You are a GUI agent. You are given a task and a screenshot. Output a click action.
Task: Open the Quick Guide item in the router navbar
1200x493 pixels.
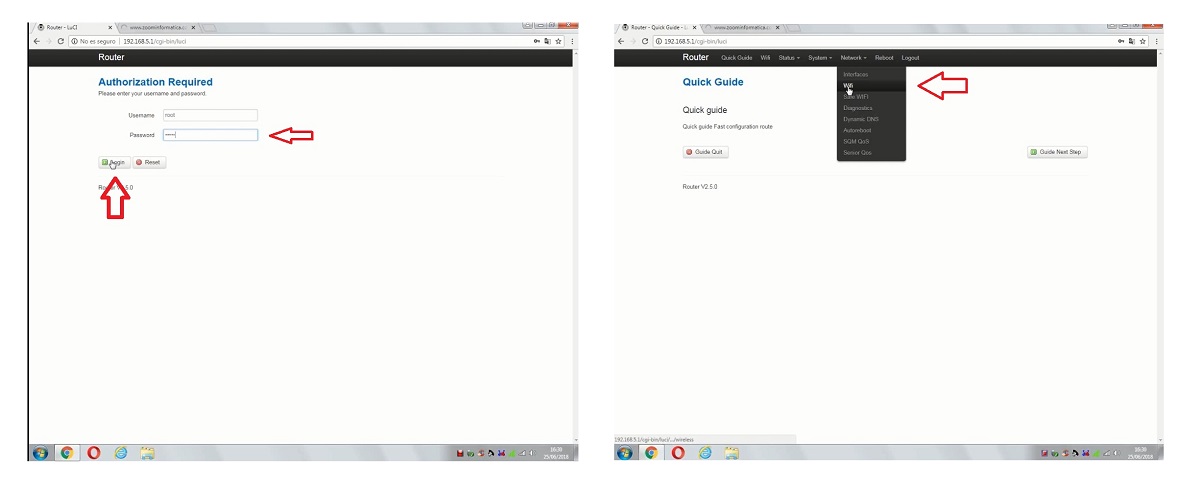(737, 58)
